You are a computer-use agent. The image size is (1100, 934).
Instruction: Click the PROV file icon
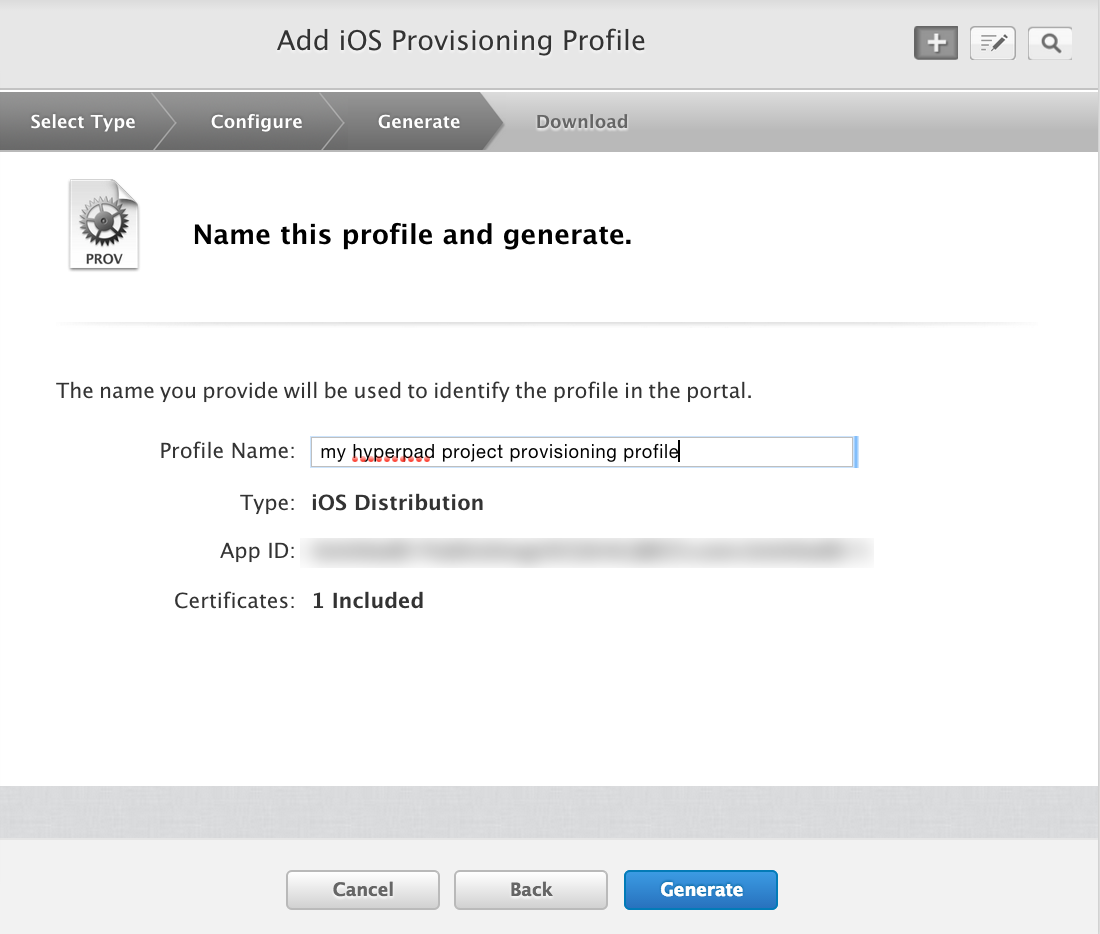coord(104,225)
